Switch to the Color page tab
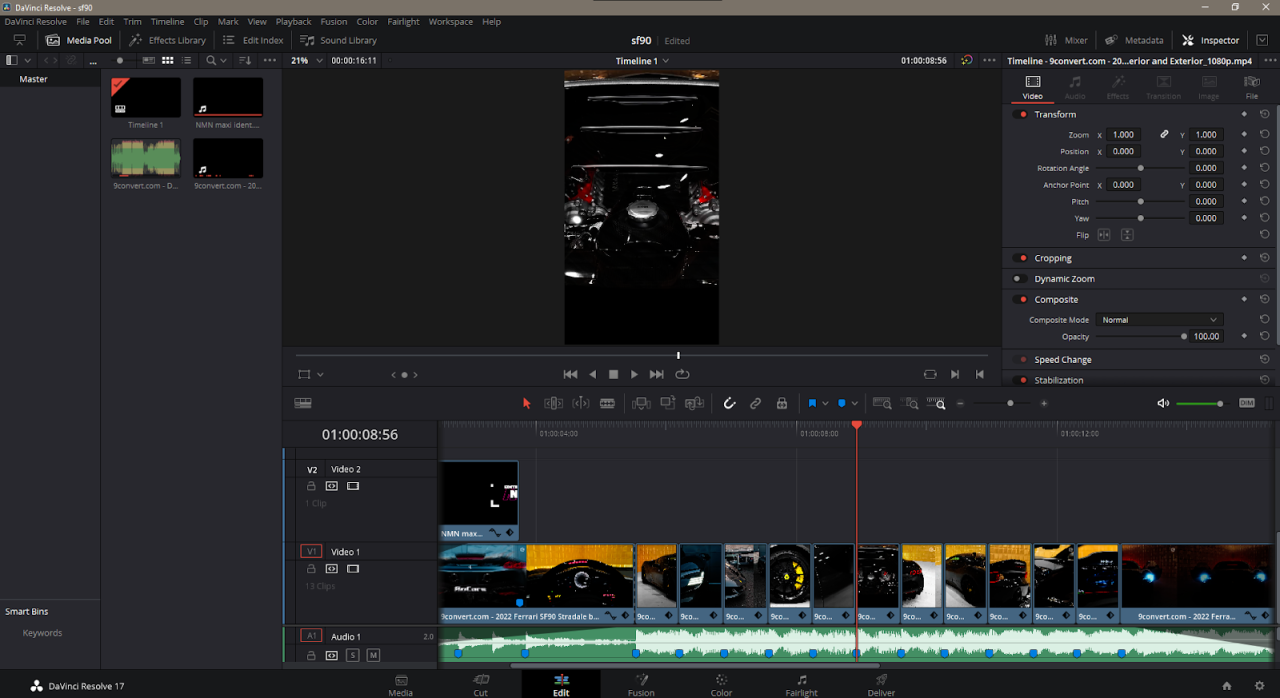The height and width of the screenshot is (698, 1280). 721,684
